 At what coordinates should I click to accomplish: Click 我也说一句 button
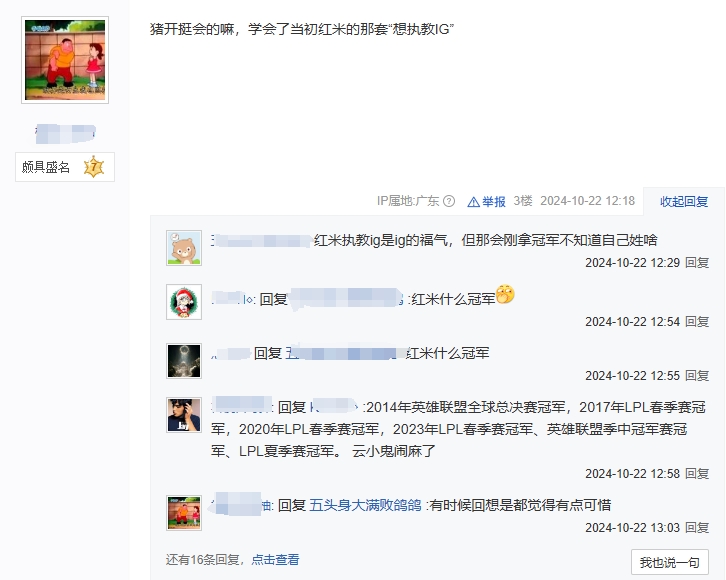pyautogui.click(x=670, y=562)
